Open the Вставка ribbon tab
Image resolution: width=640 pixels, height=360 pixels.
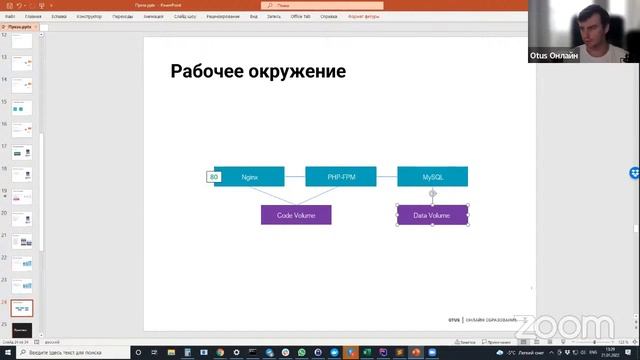(59, 17)
